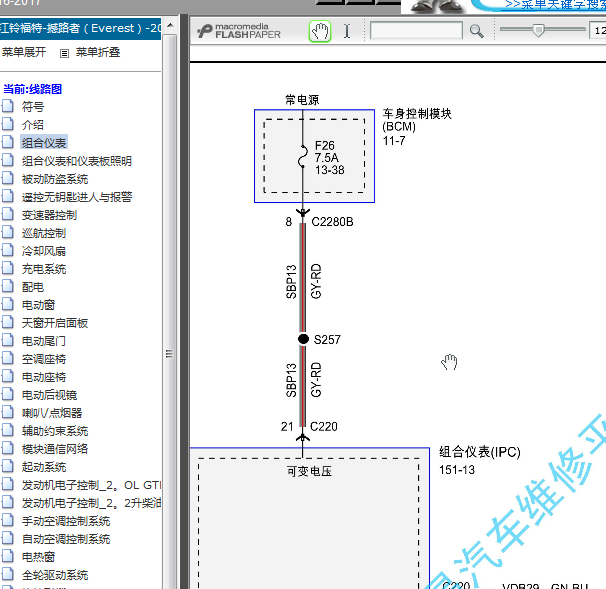This screenshot has width=606, height=589.
Task: Click the sidebar scroll-up arrow
Action: coord(170,26)
